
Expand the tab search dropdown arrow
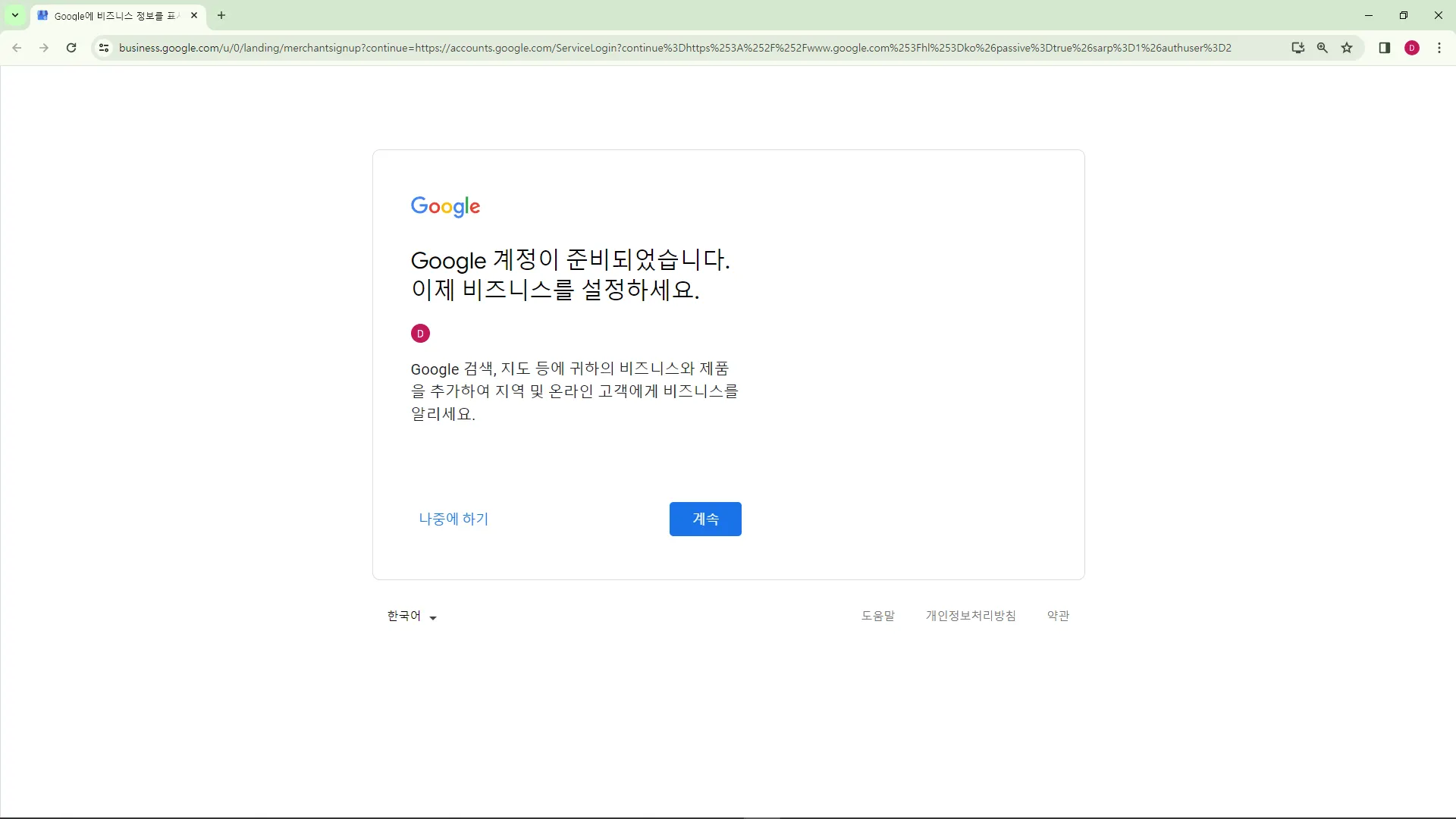tap(15, 15)
